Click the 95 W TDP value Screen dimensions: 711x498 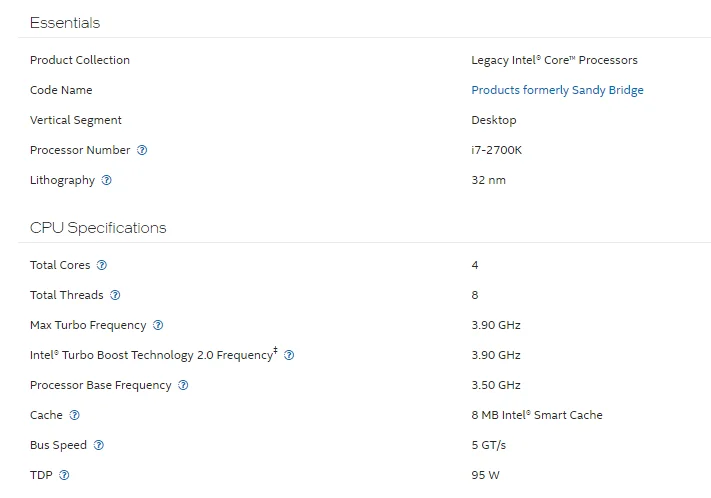[x=485, y=475]
